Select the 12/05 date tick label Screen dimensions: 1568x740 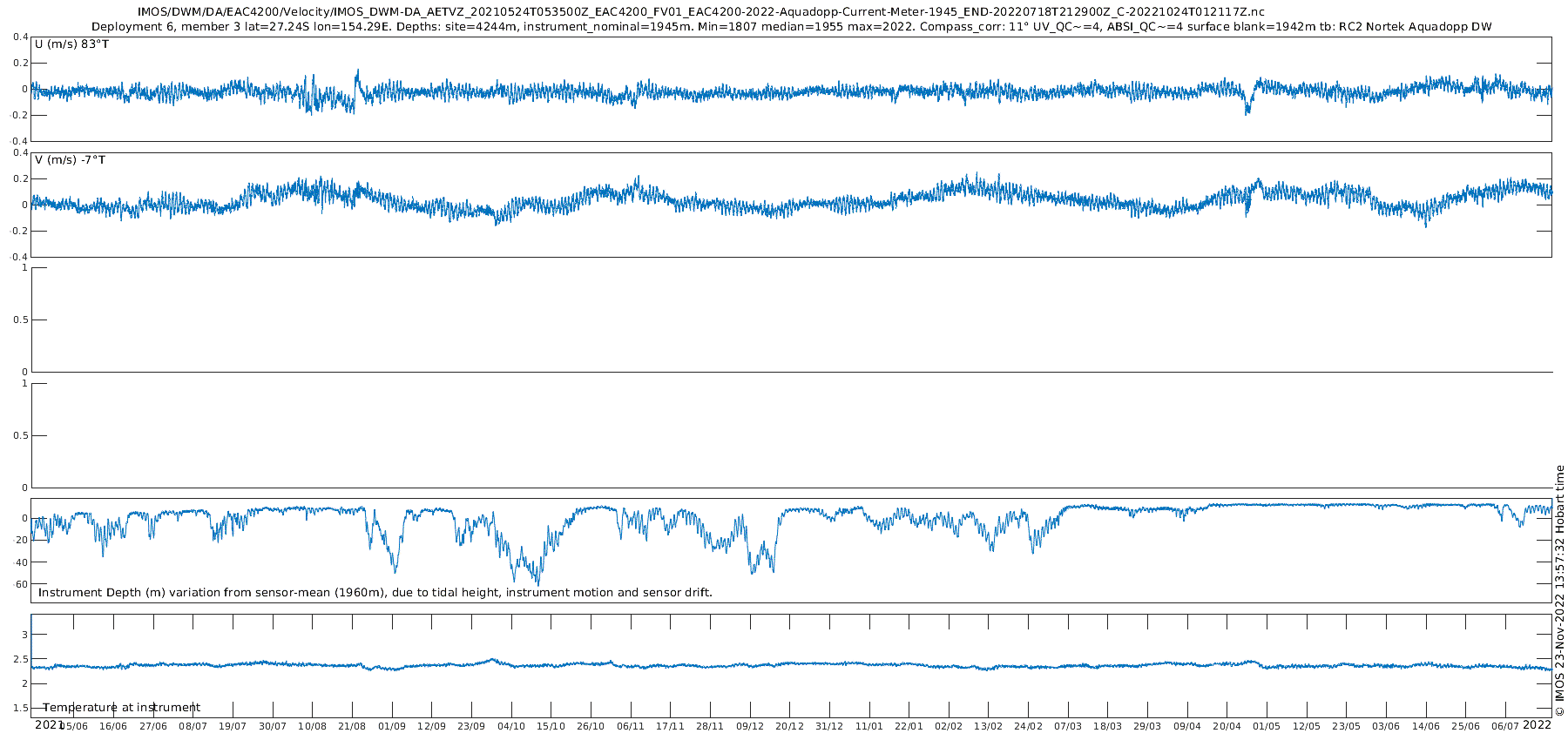(1307, 726)
